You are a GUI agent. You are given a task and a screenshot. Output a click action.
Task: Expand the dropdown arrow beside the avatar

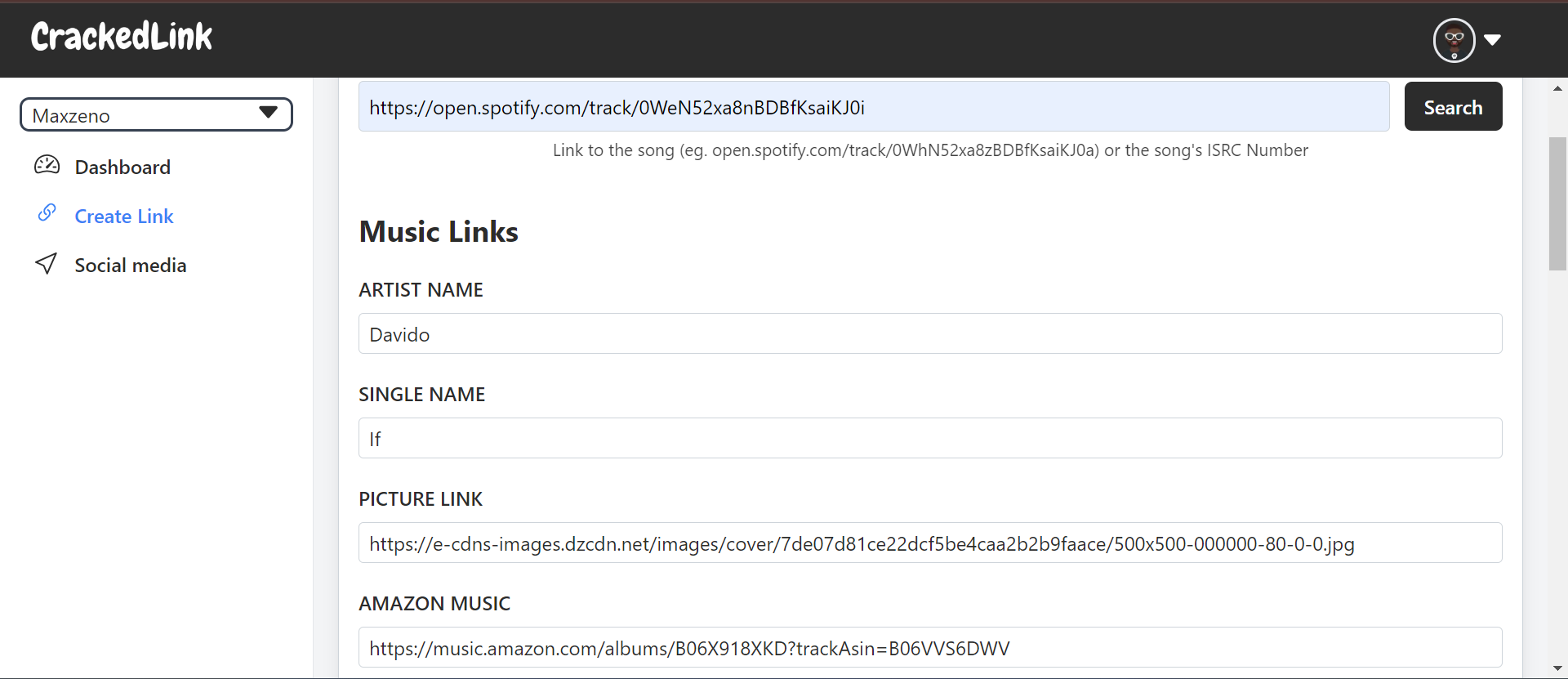tap(1492, 40)
